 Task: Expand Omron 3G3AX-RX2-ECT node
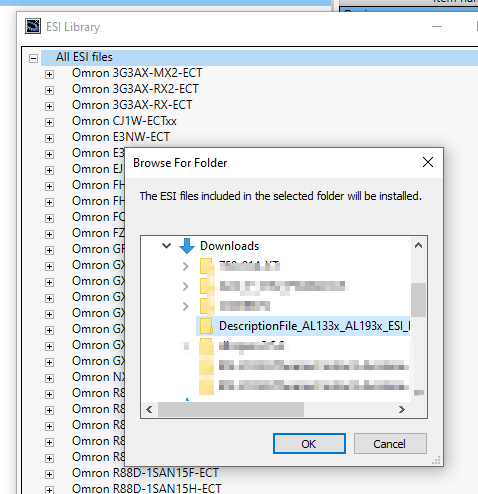[x=49, y=90]
